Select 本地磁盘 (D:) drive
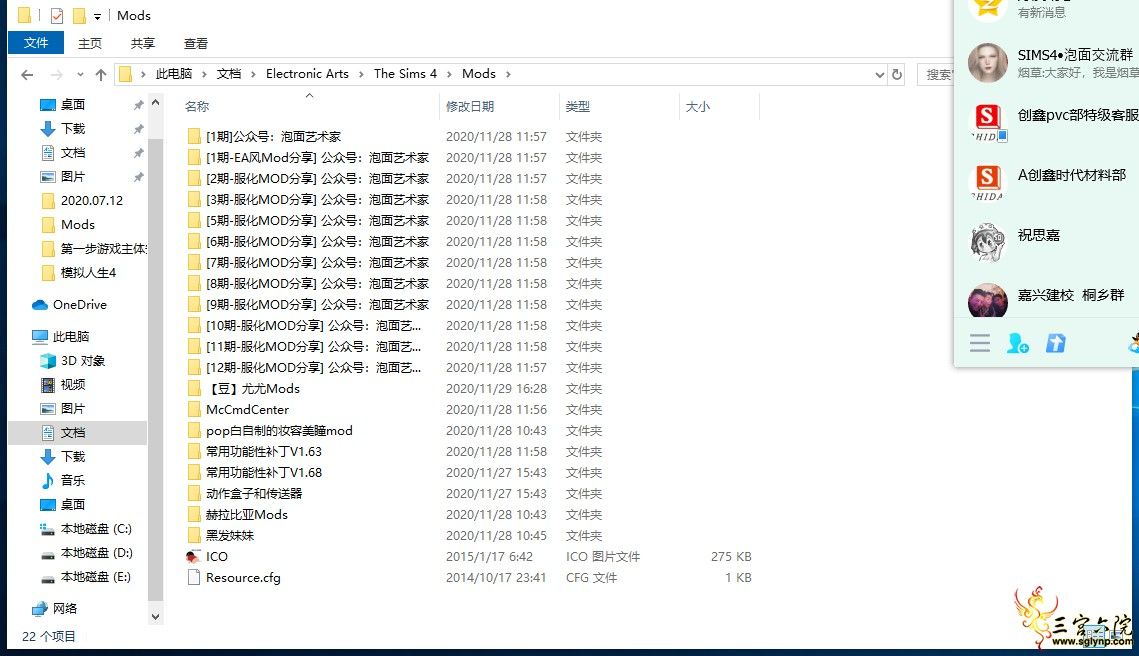Viewport: 1139px width, 656px height. [x=96, y=552]
